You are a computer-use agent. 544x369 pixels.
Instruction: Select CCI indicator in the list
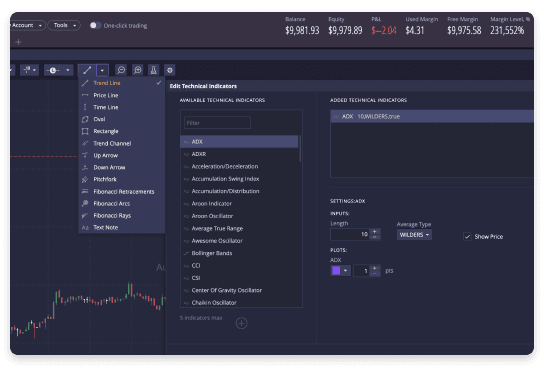[239, 266]
